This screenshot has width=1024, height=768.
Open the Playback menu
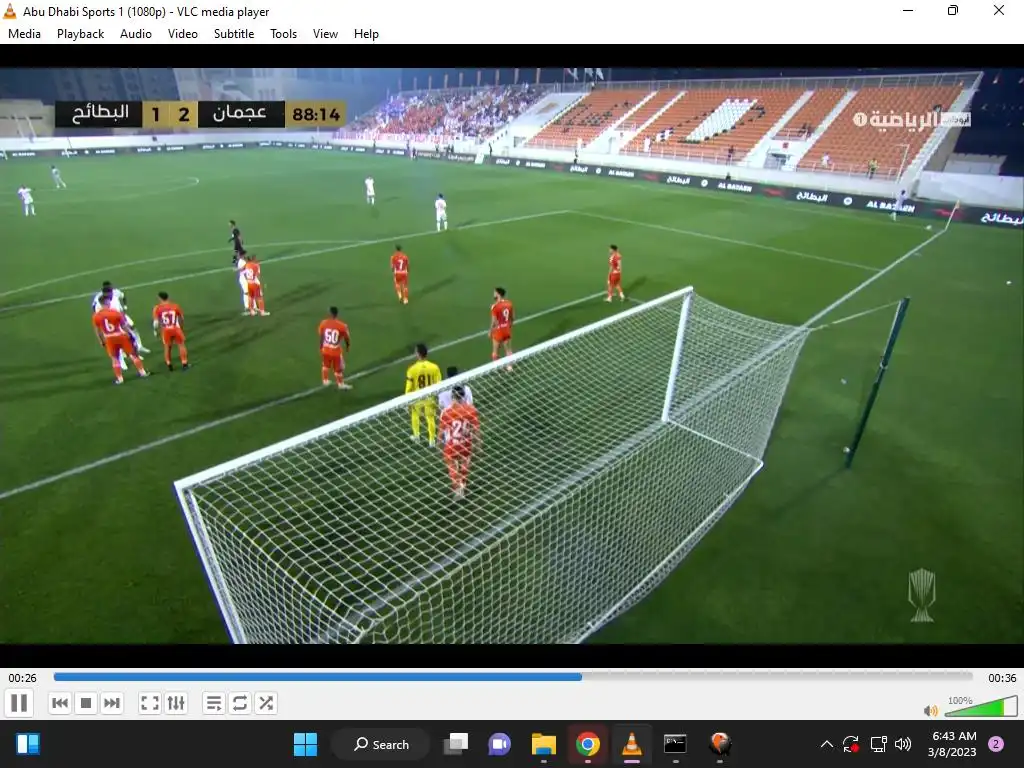coord(80,34)
